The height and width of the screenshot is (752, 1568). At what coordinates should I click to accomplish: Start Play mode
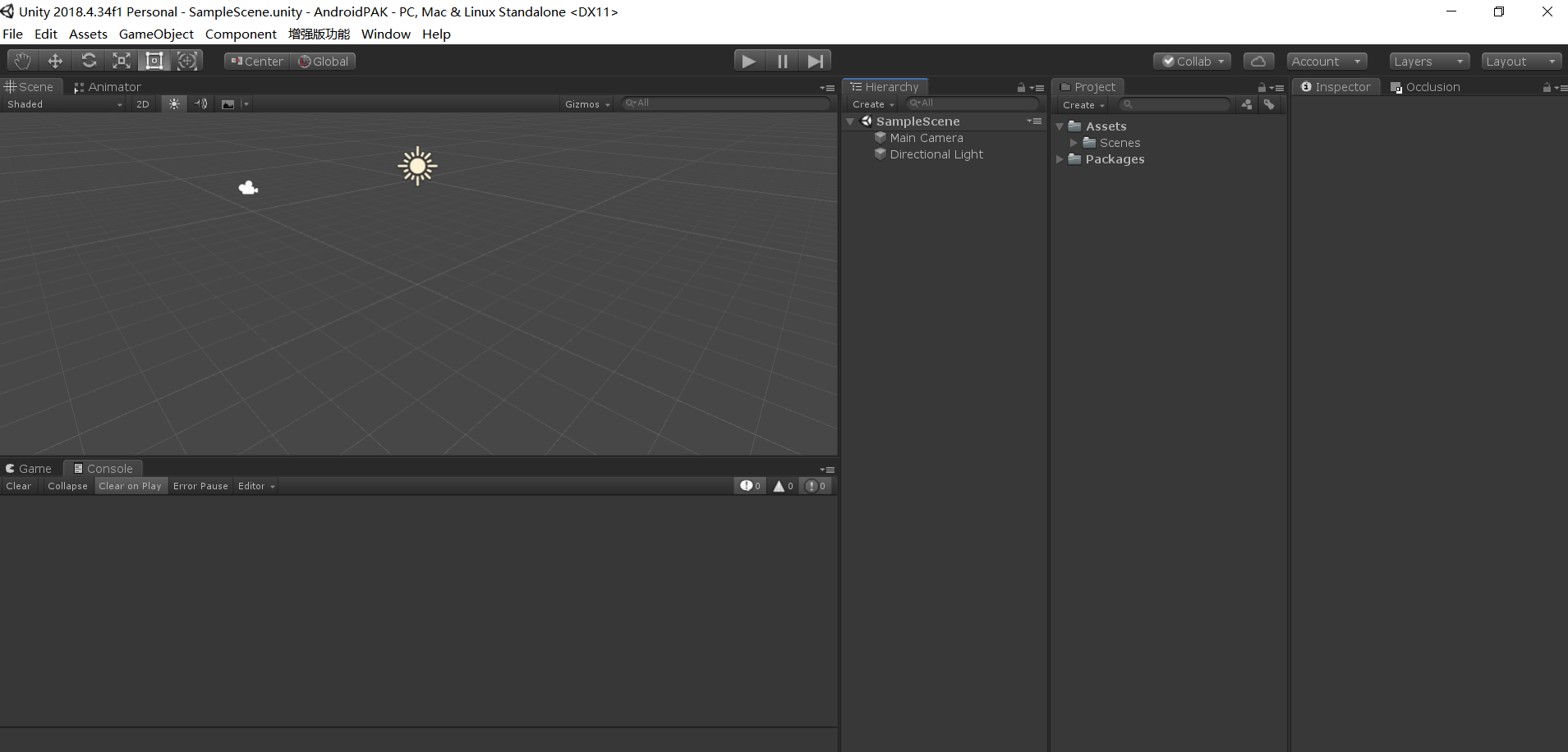coord(749,61)
